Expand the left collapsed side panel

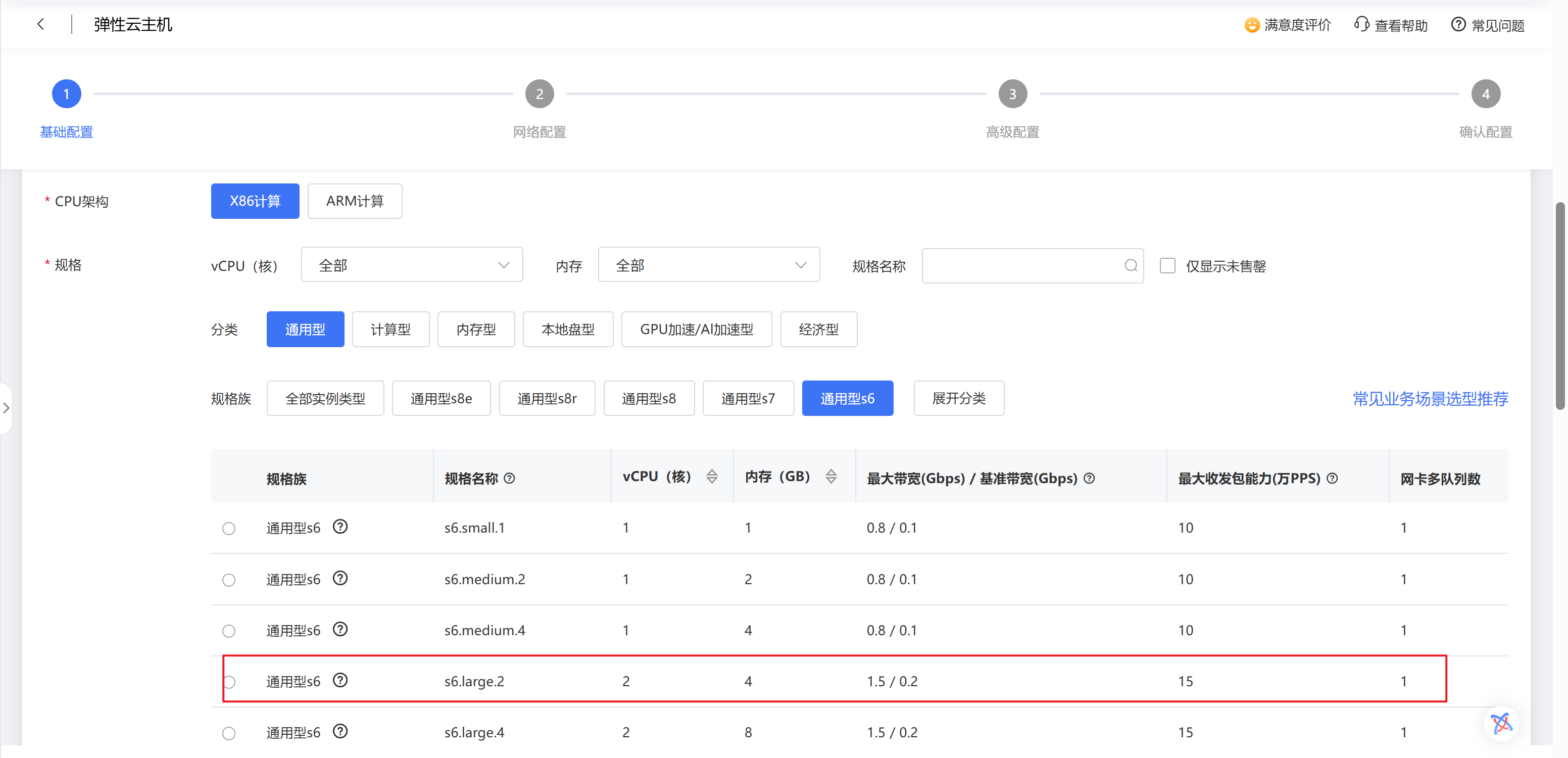6,408
